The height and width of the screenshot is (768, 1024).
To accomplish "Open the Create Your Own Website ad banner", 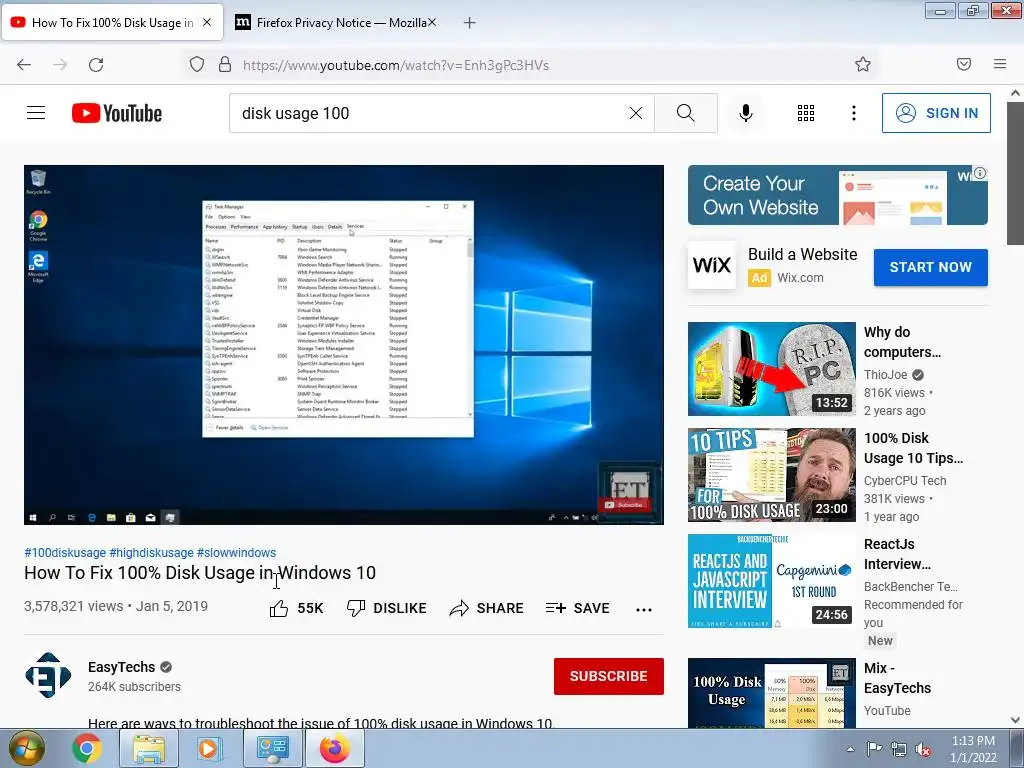I will click(x=837, y=195).
